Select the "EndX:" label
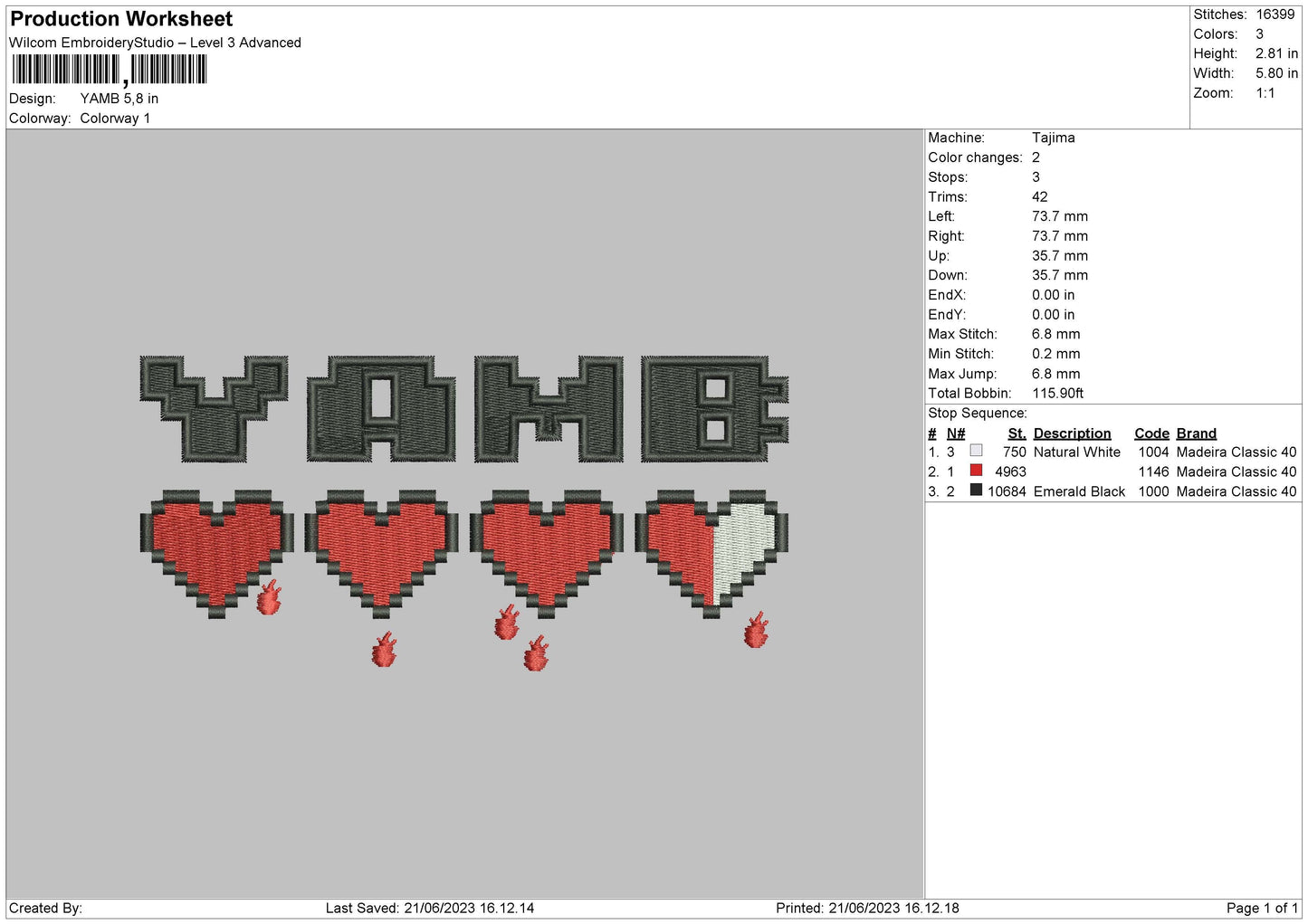The width and height of the screenshot is (1308, 924). (x=947, y=295)
